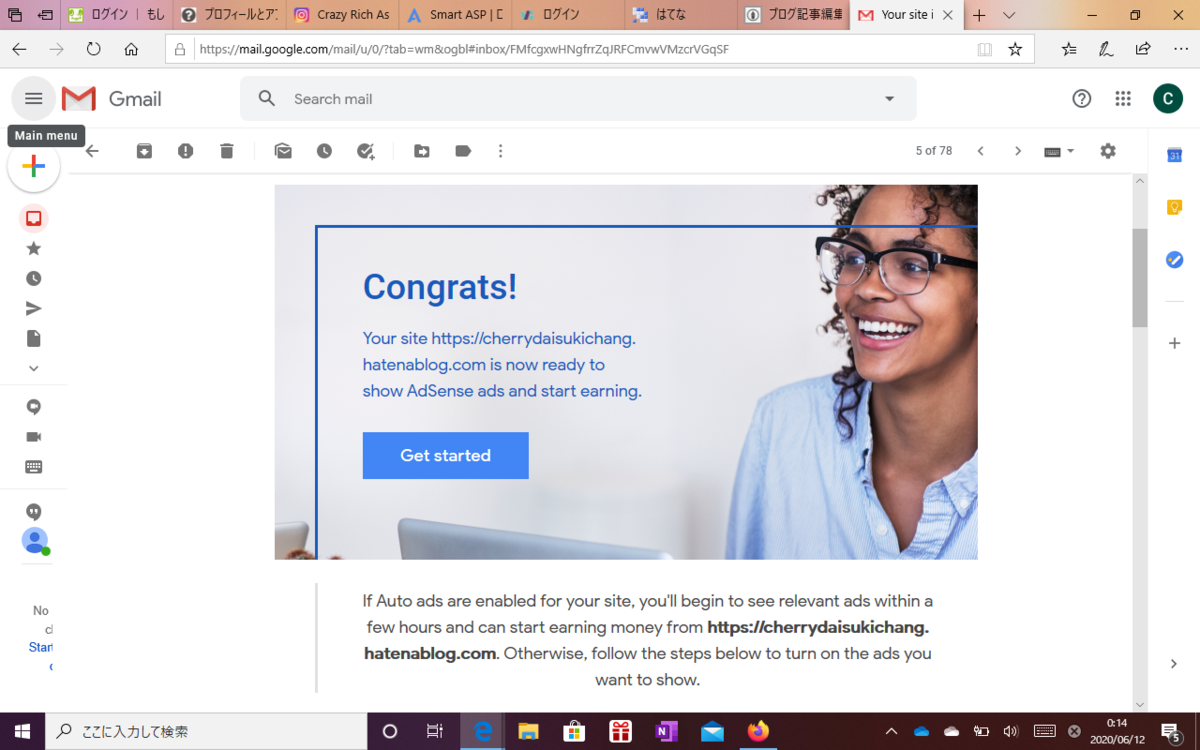Click Move to folder icon
The image size is (1200, 750).
click(422, 151)
